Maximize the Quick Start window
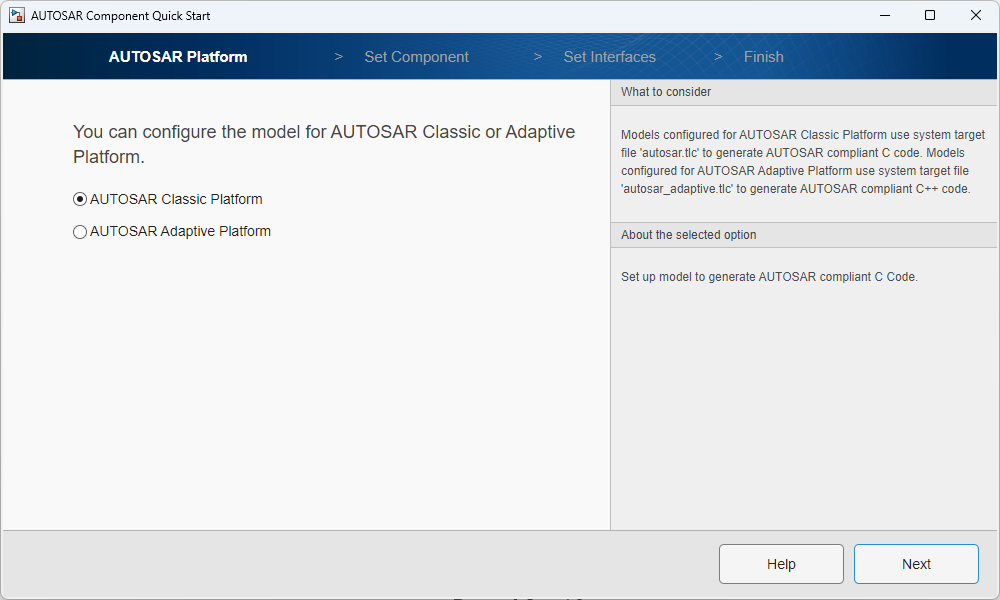This screenshot has height=600, width=1000. (930, 16)
